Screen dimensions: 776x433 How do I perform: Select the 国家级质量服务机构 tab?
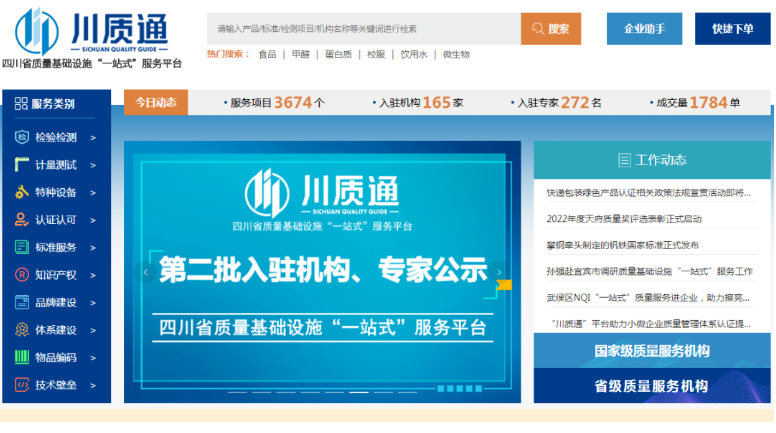point(651,351)
